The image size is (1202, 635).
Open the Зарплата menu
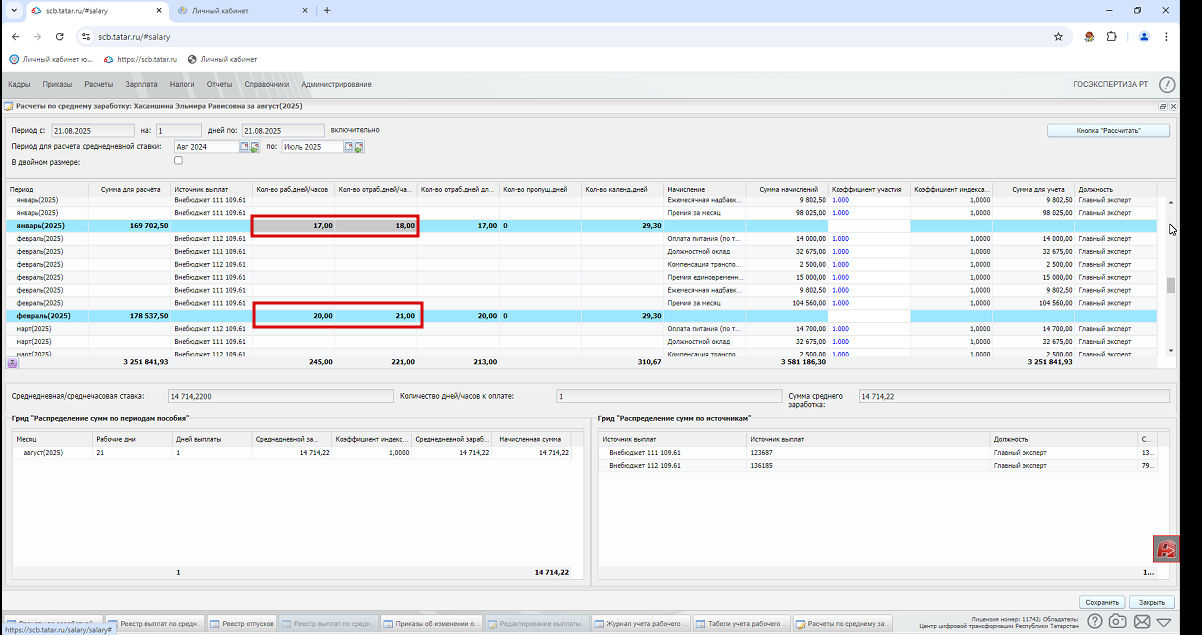point(141,84)
